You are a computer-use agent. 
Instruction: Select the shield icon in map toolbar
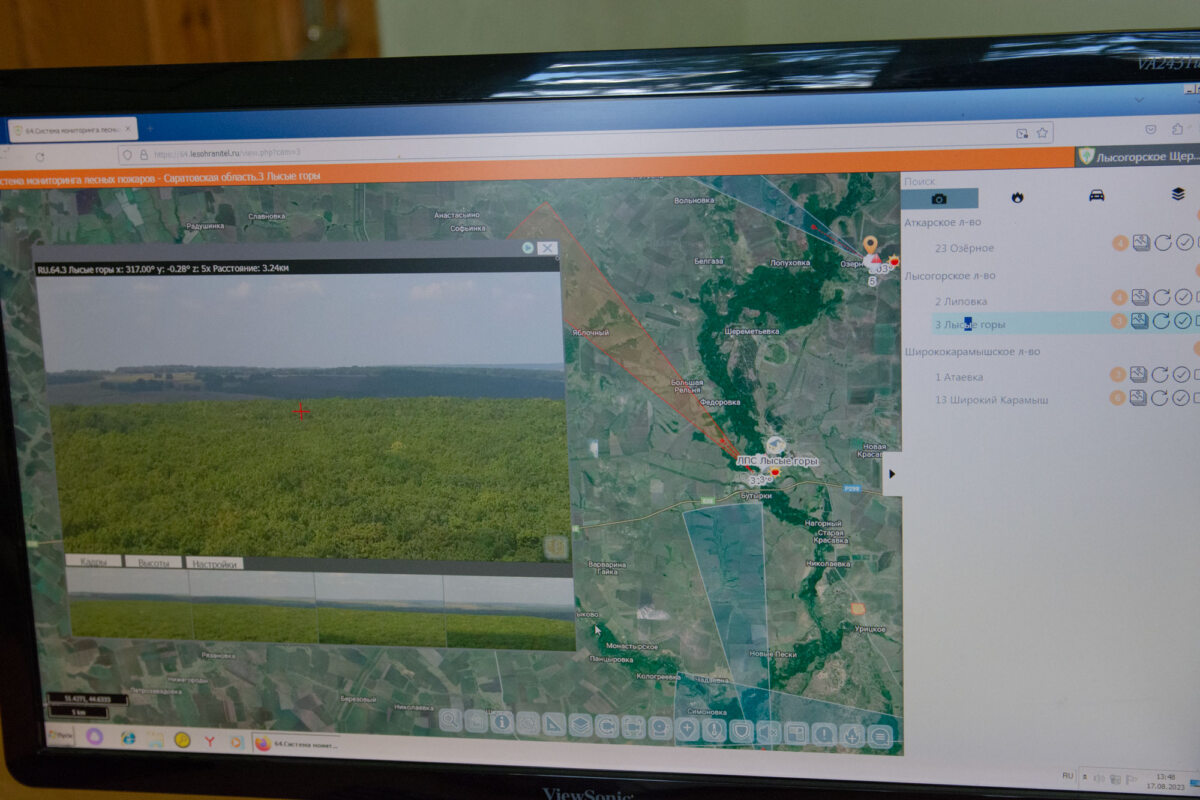pyautogui.click(x=741, y=731)
